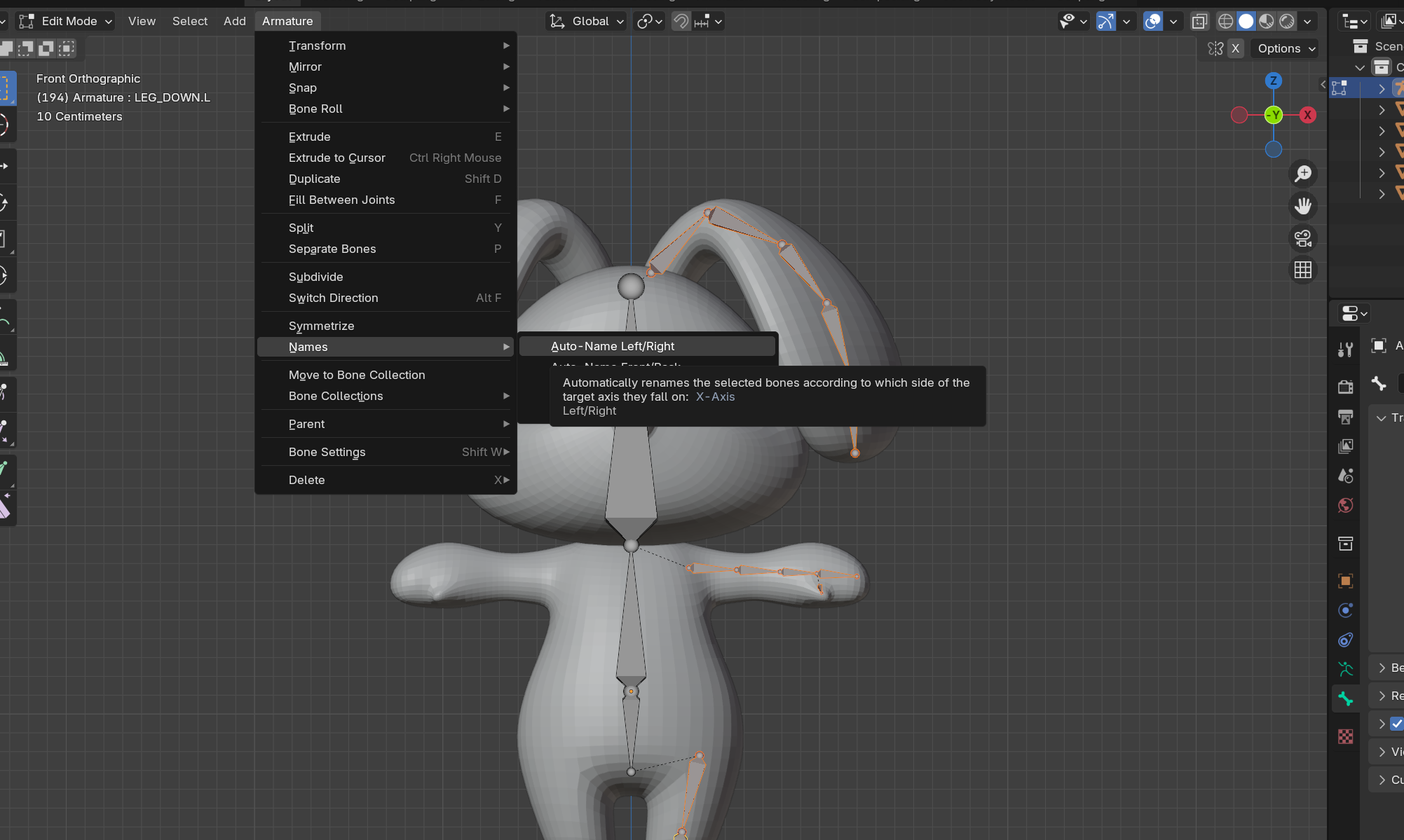Click the zoom magnifier viewport icon
The image size is (1404, 840).
click(x=1302, y=174)
